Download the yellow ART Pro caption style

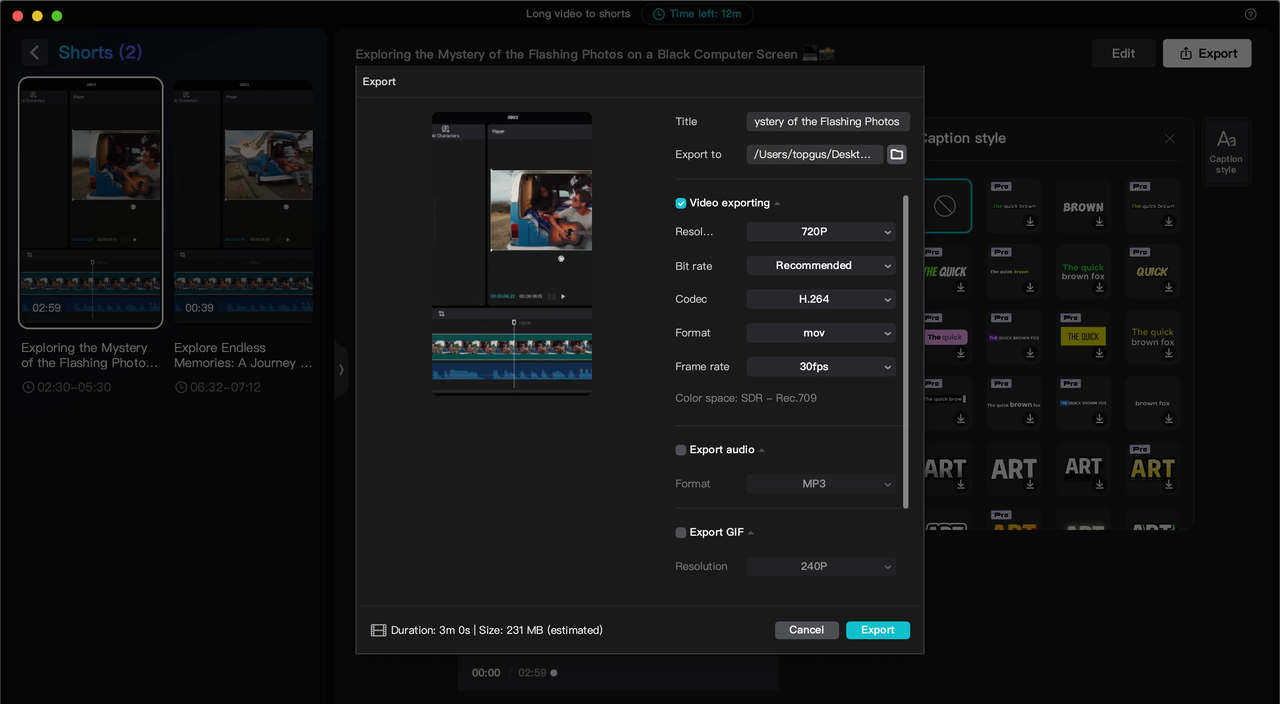point(1168,485)
